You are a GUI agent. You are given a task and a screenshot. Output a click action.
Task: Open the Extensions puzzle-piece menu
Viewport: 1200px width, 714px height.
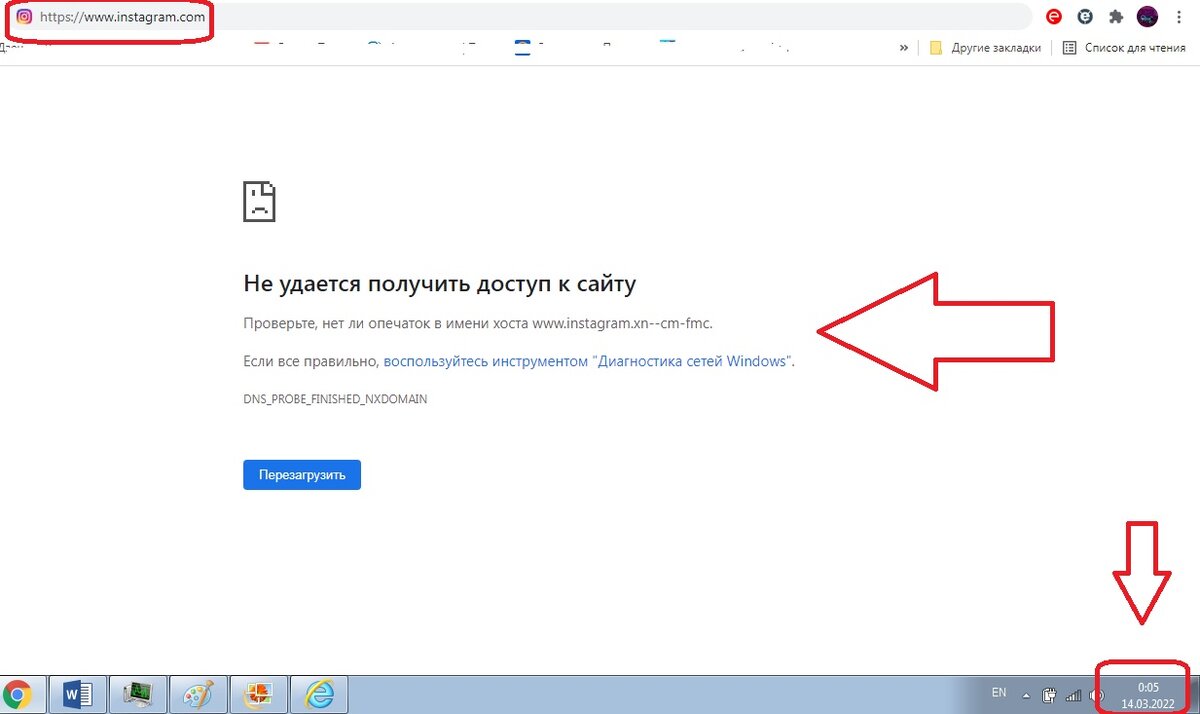pyautogui.click(x=1116, y=17)
